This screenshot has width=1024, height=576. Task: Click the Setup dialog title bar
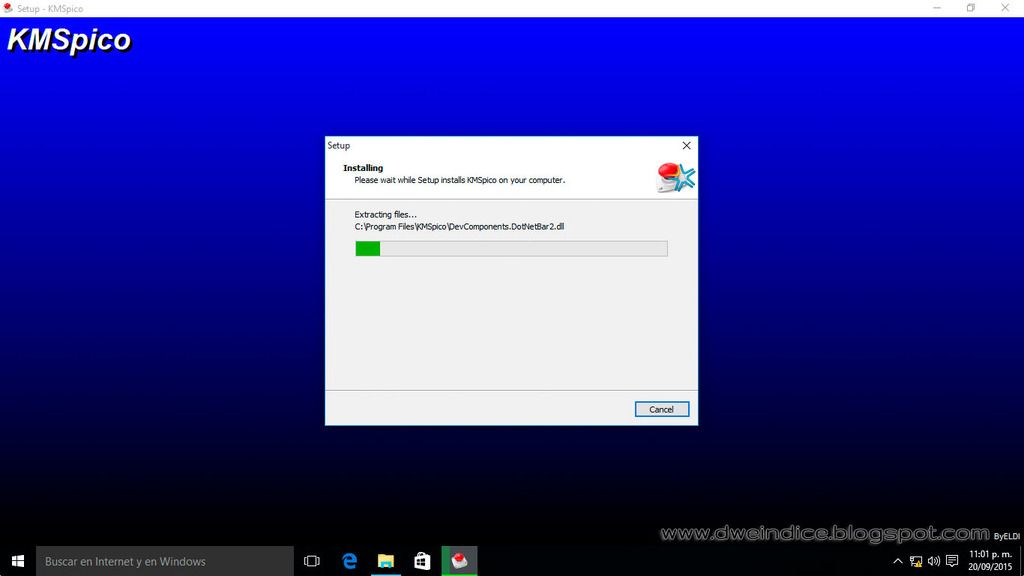(500, 146)
